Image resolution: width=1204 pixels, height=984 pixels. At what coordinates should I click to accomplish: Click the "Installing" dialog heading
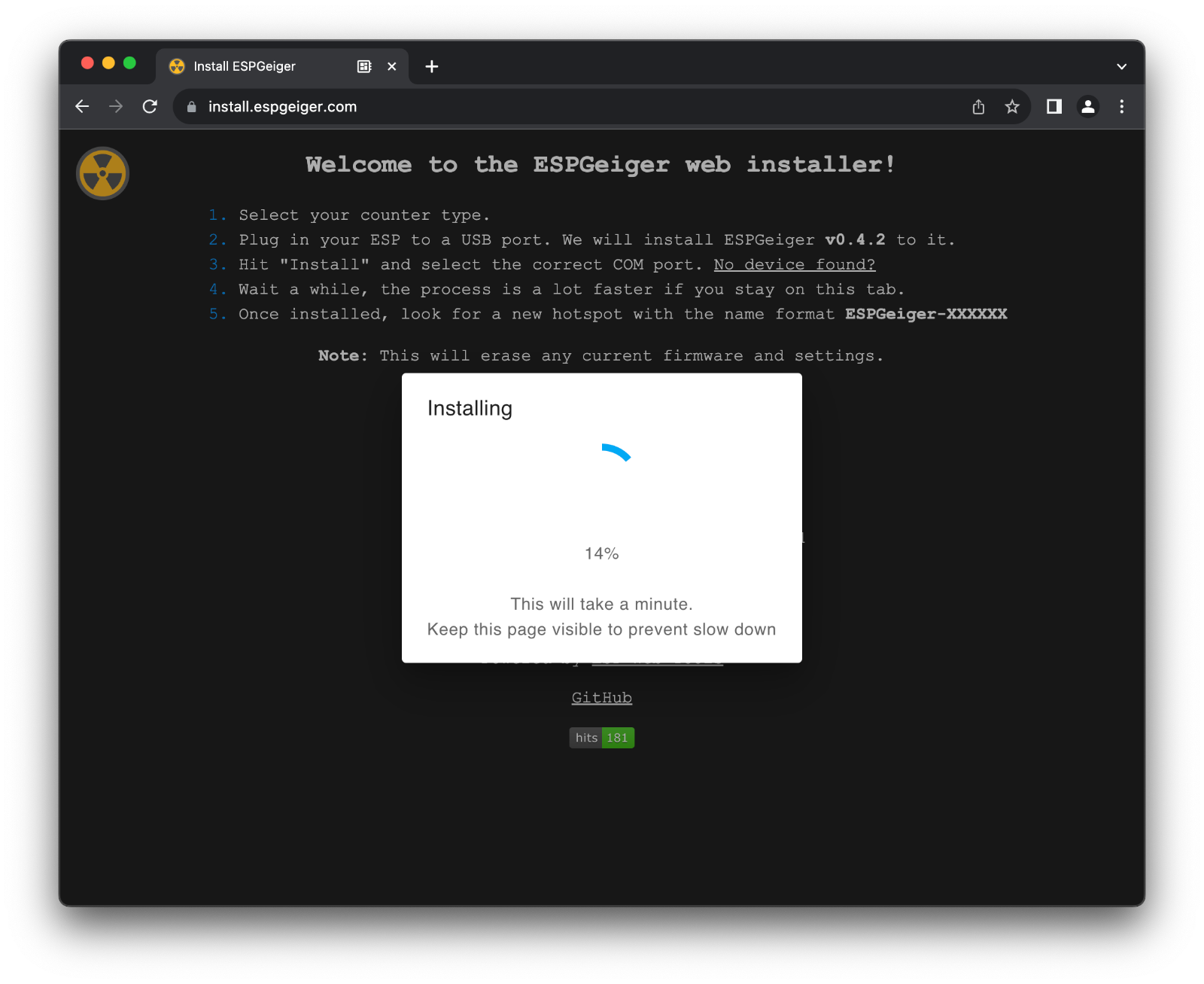pos(470,409)
